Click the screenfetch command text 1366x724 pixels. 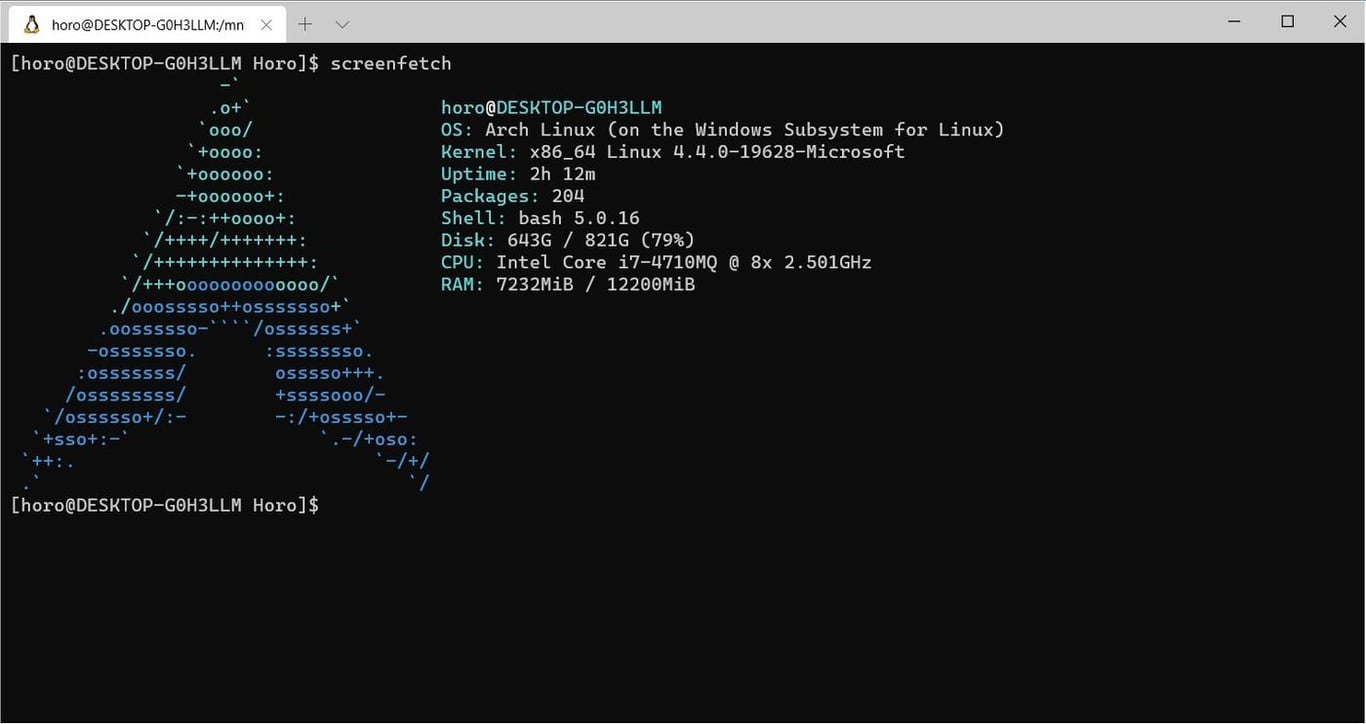point(391,63)
